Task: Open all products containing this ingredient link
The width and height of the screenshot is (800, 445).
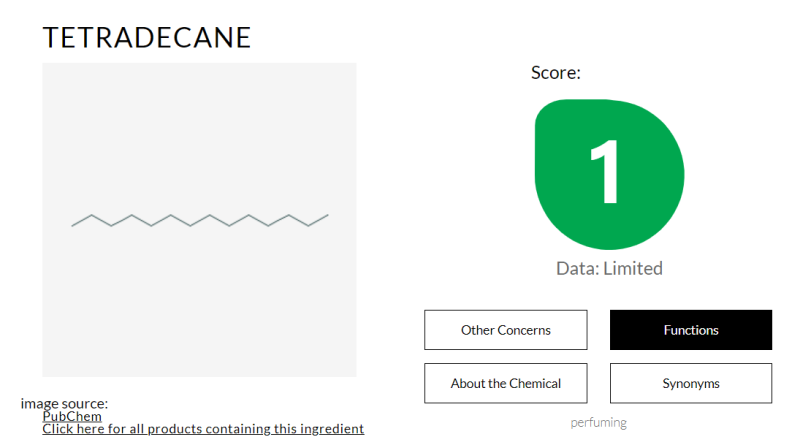Action: tap(203, 429)
